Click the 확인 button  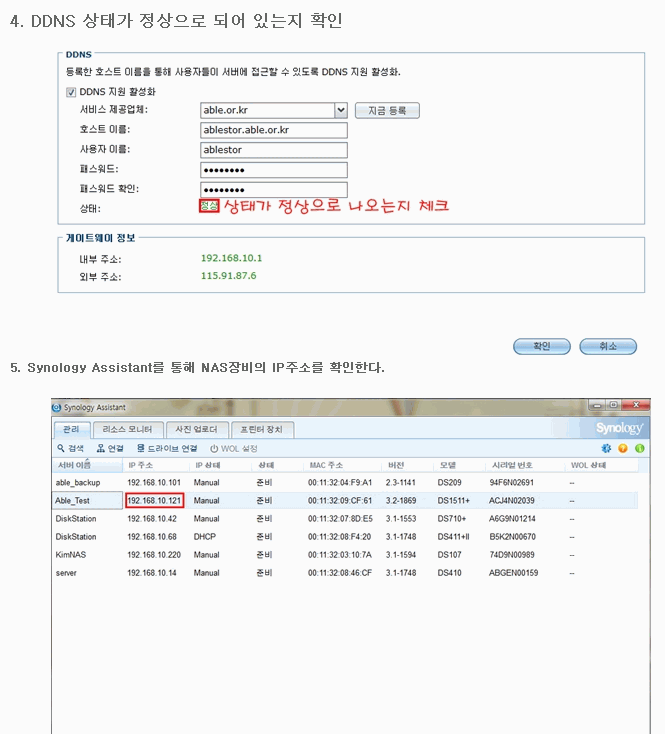click(x=542, y=346)
